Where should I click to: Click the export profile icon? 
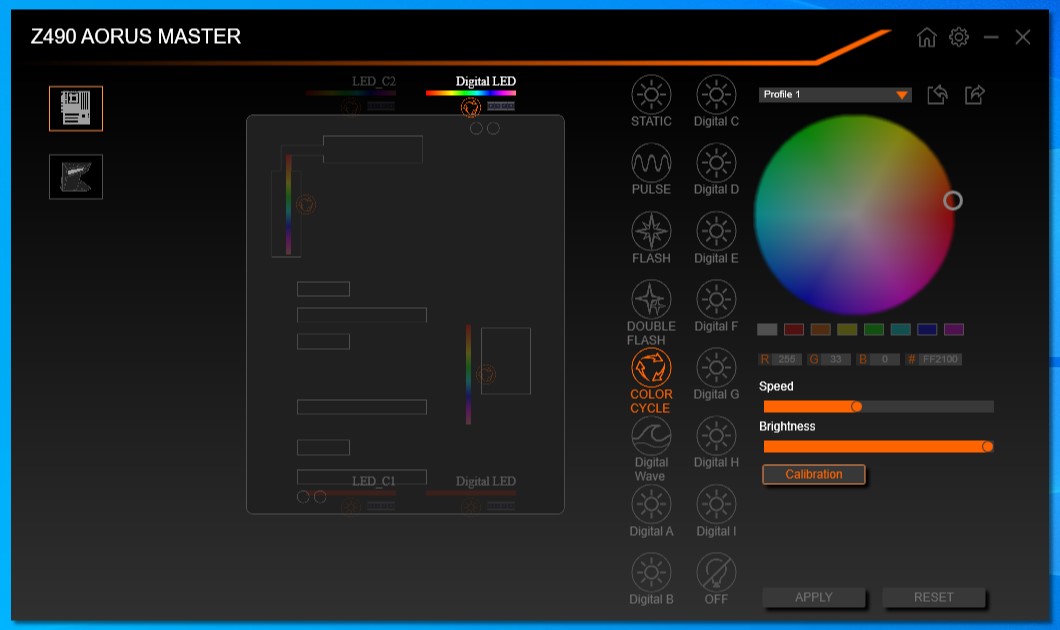pyautogui.click(x=974, y=95)
